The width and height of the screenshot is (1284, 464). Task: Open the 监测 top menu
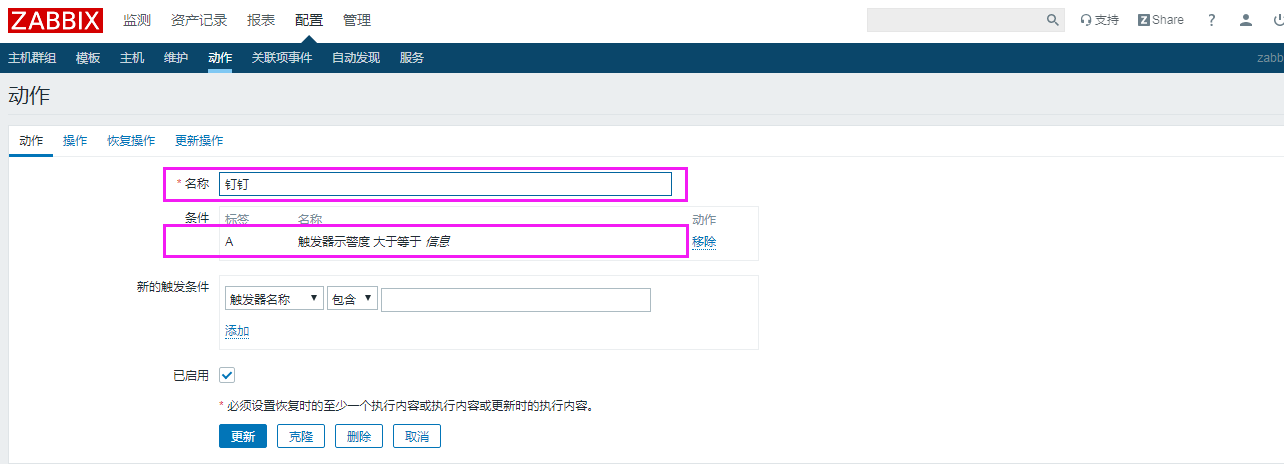(137, 20)
